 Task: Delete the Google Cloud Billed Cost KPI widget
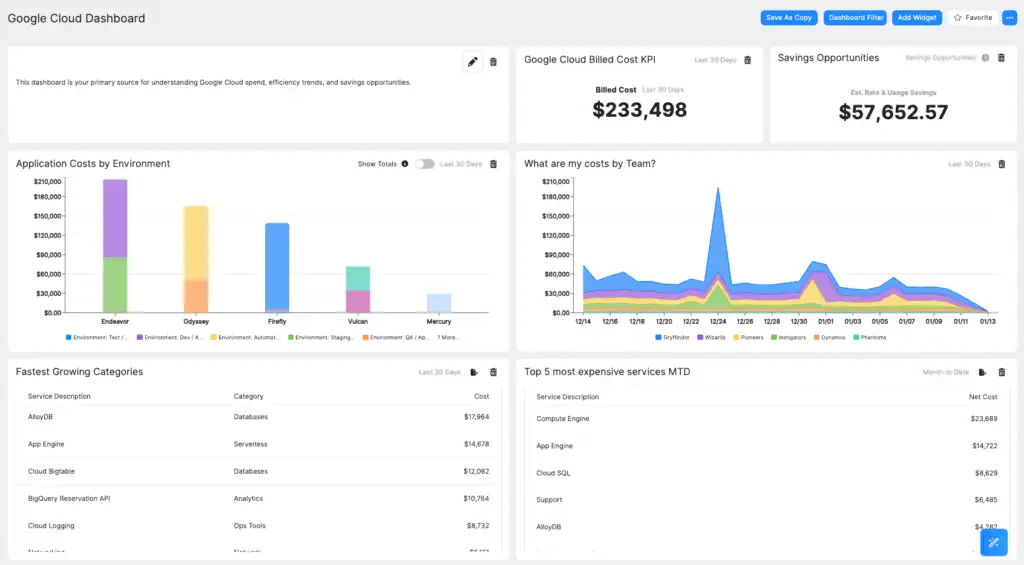[x=748, y=60]
